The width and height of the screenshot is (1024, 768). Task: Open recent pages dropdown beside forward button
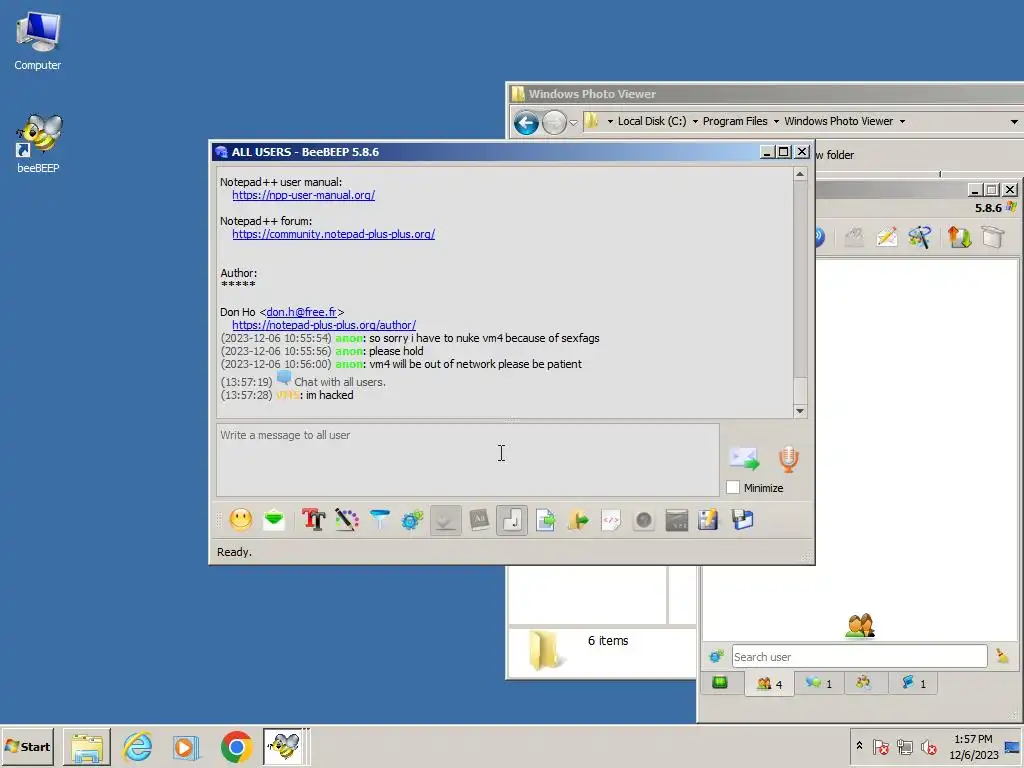(x=573, y=122)
